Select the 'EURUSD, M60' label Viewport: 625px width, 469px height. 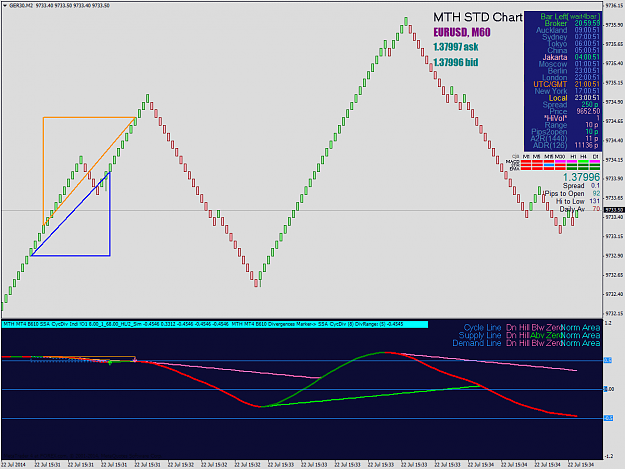point(462,32)
